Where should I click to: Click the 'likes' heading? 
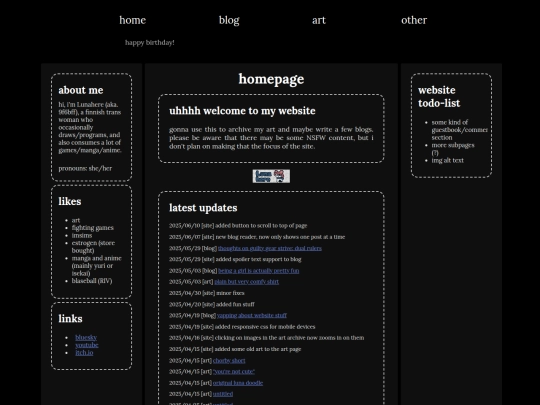tap(70, 201)
